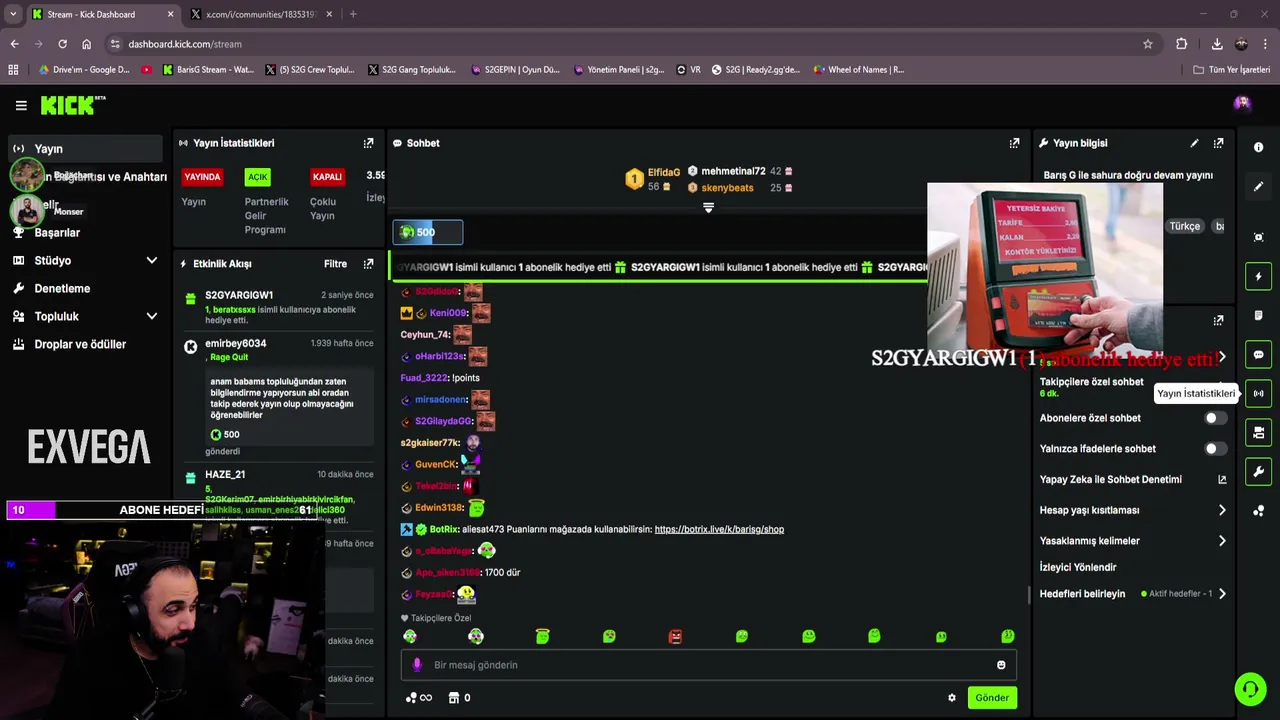Toggle Yalnızca ifadelerle sohbet switch
The image size is (1280, 720).
click(x=1216, y=449)
